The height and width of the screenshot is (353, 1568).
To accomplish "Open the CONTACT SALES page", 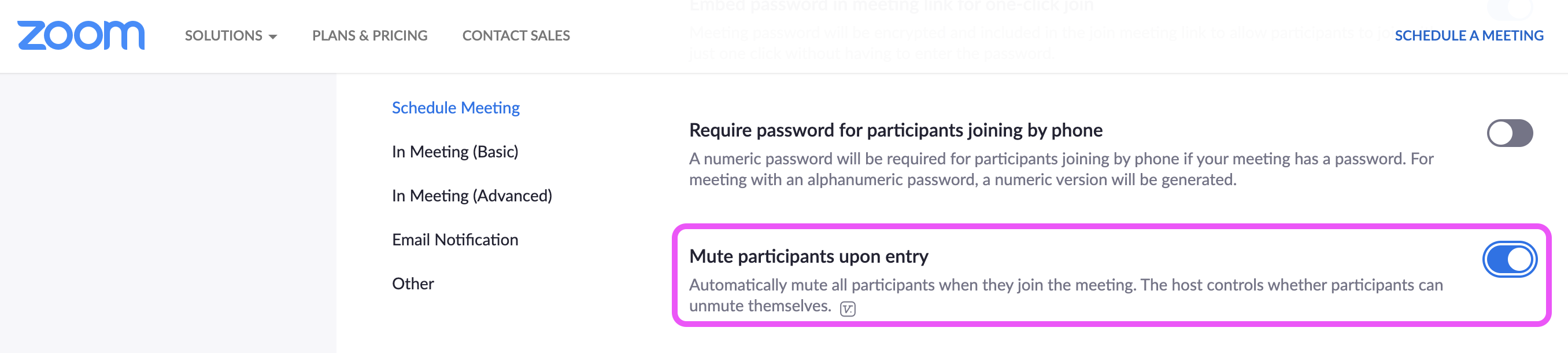I will pyautogui.click(x=516, y=35).
